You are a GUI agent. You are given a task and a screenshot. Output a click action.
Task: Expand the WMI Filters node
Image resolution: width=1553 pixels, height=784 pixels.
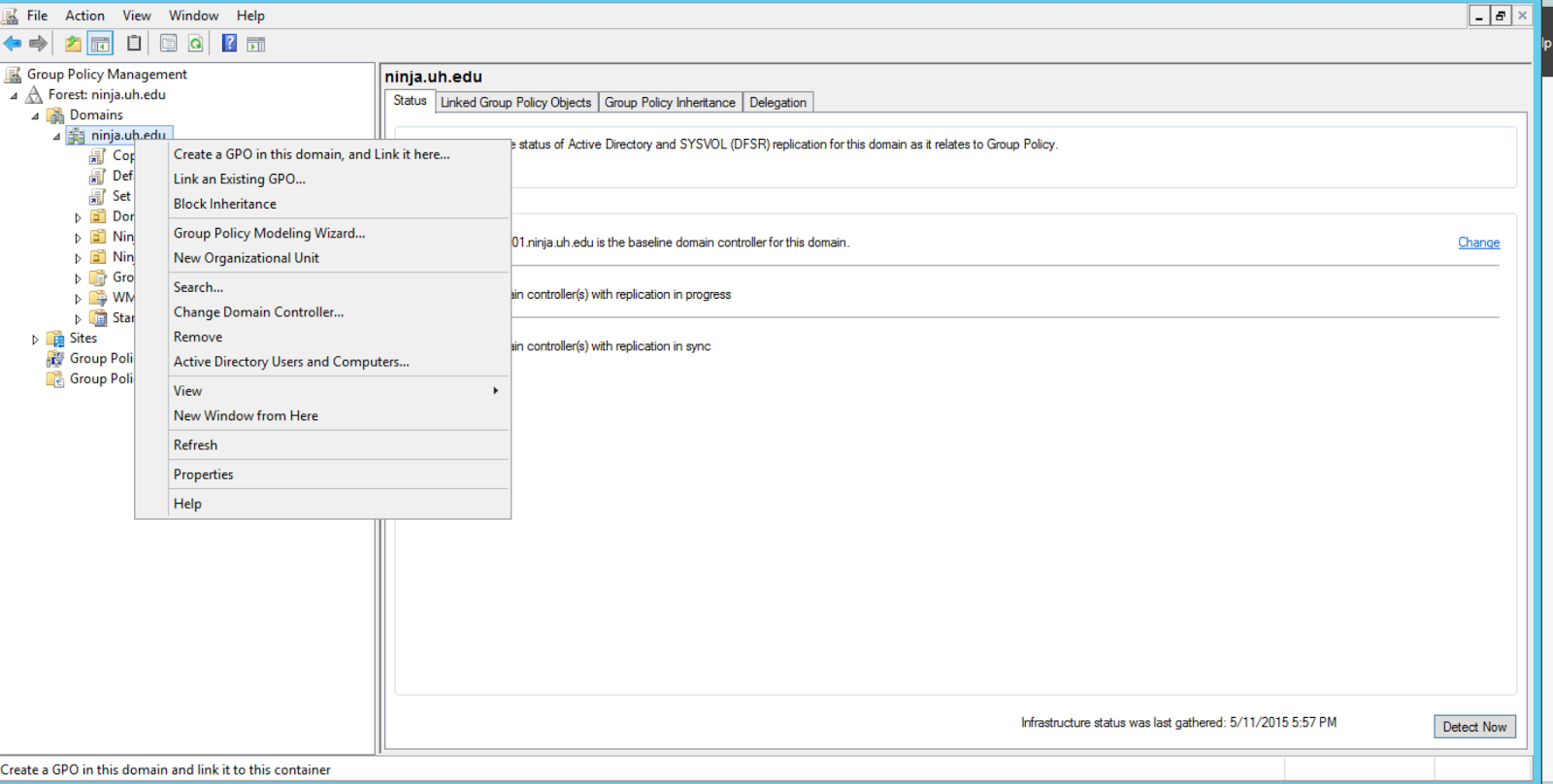pos(78,300)
